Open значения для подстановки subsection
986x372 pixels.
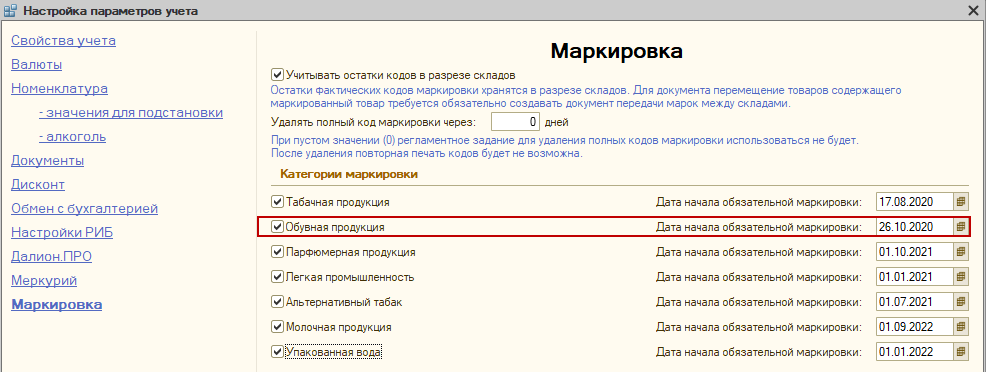point(131,112)
